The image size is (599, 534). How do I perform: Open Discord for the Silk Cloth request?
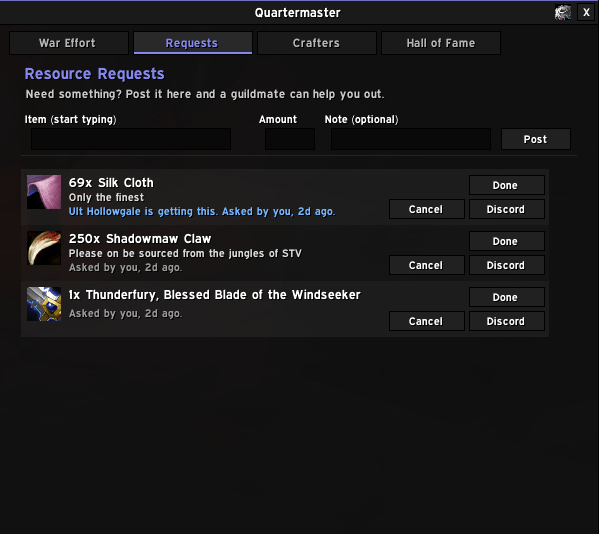pyautogui.click(x=507, y=209)
